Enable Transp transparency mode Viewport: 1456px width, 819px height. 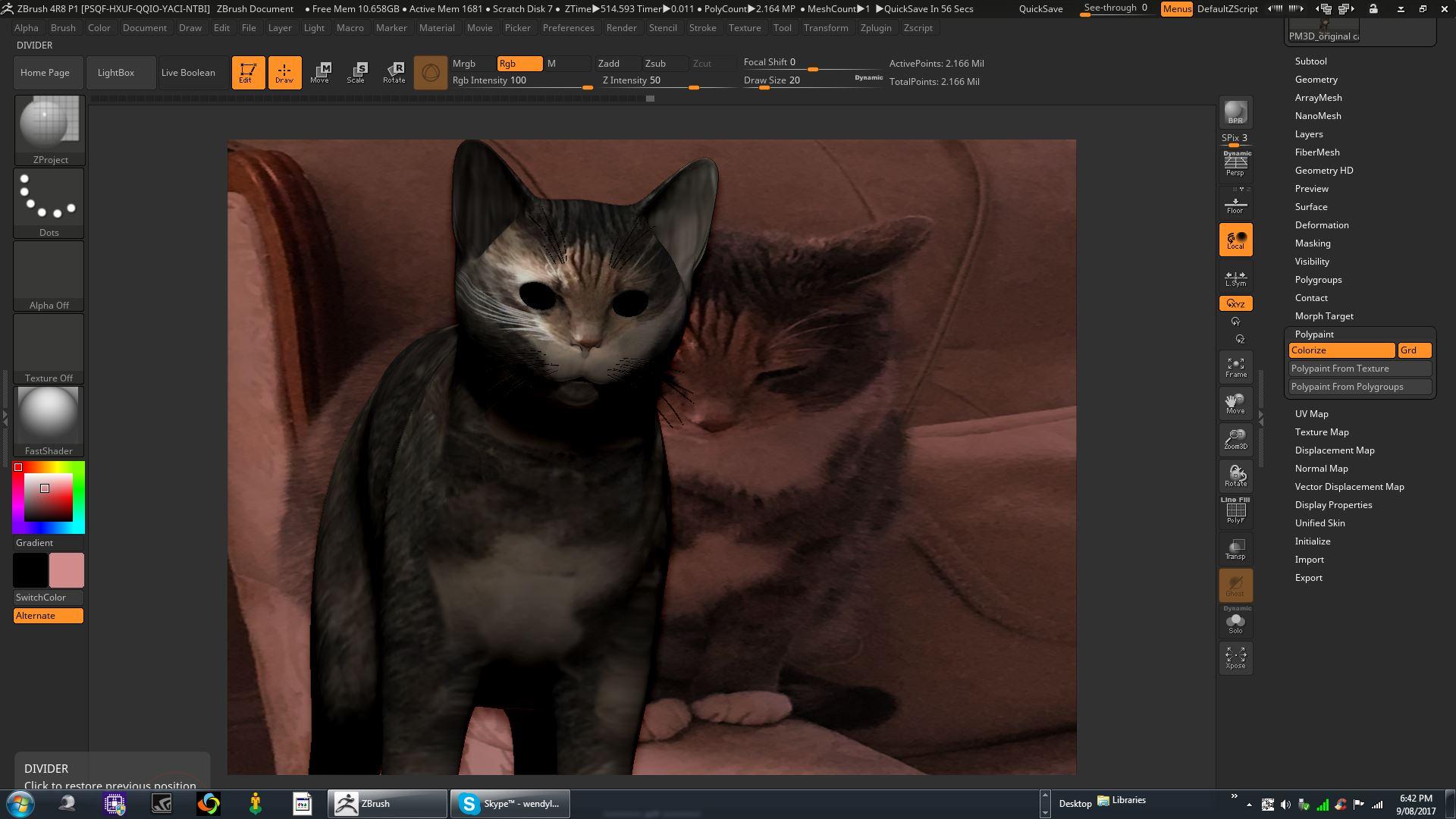[x=1235, y=549]
